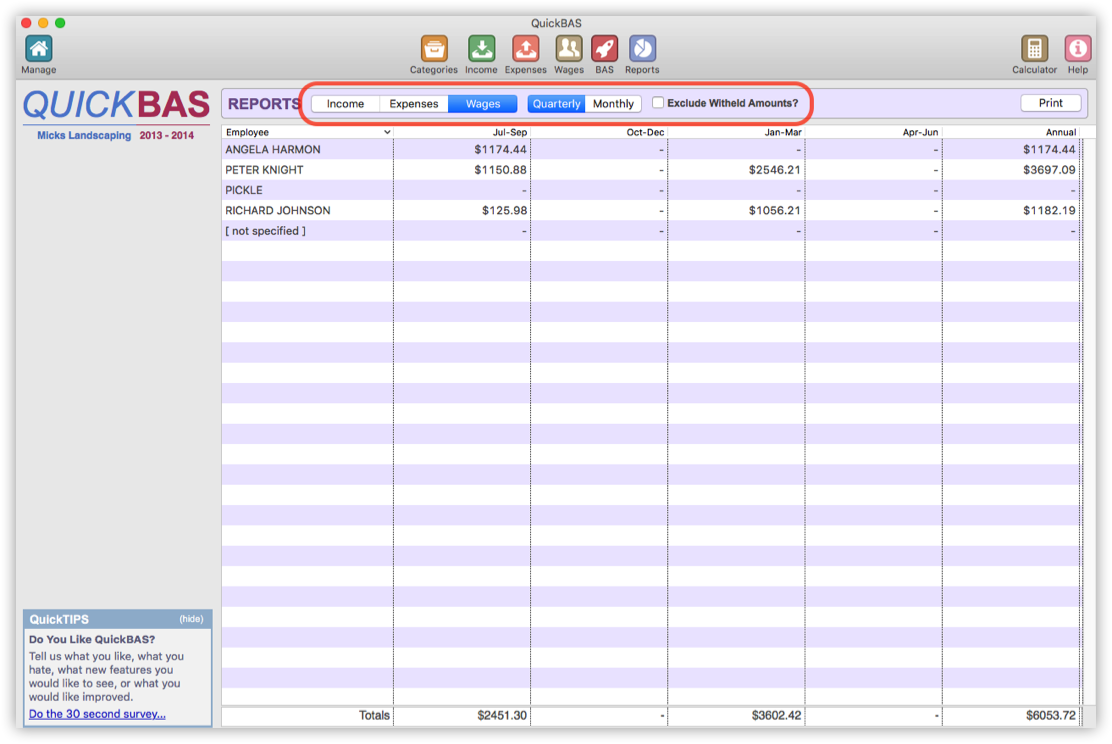
Task: Hide the QuickTIPS panel
Action: tap(191, 619)
